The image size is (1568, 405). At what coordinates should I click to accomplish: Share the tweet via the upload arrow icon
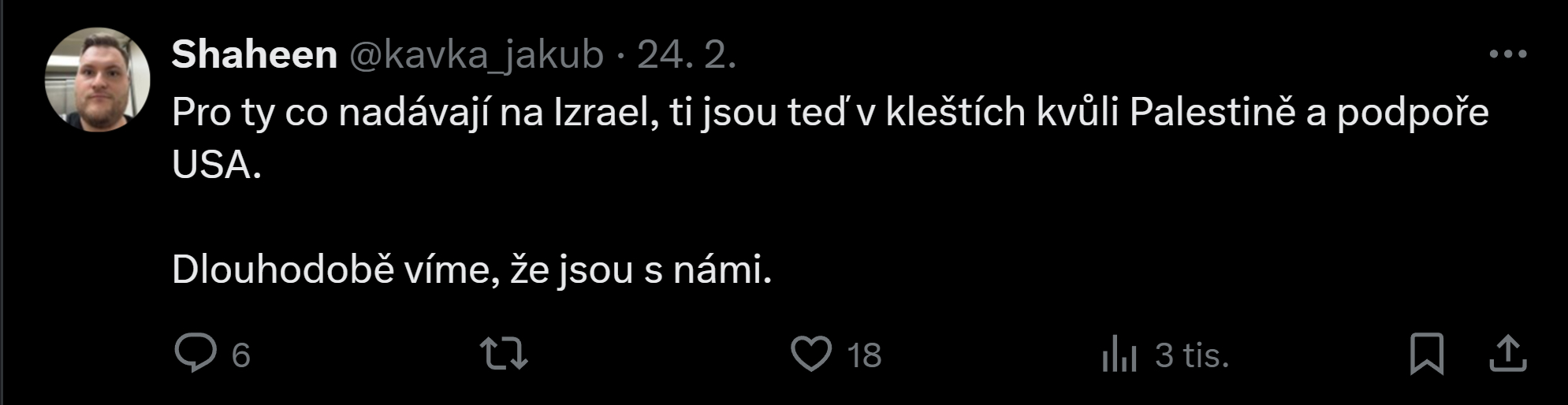pyautogui.click(x=1508, y=354)
